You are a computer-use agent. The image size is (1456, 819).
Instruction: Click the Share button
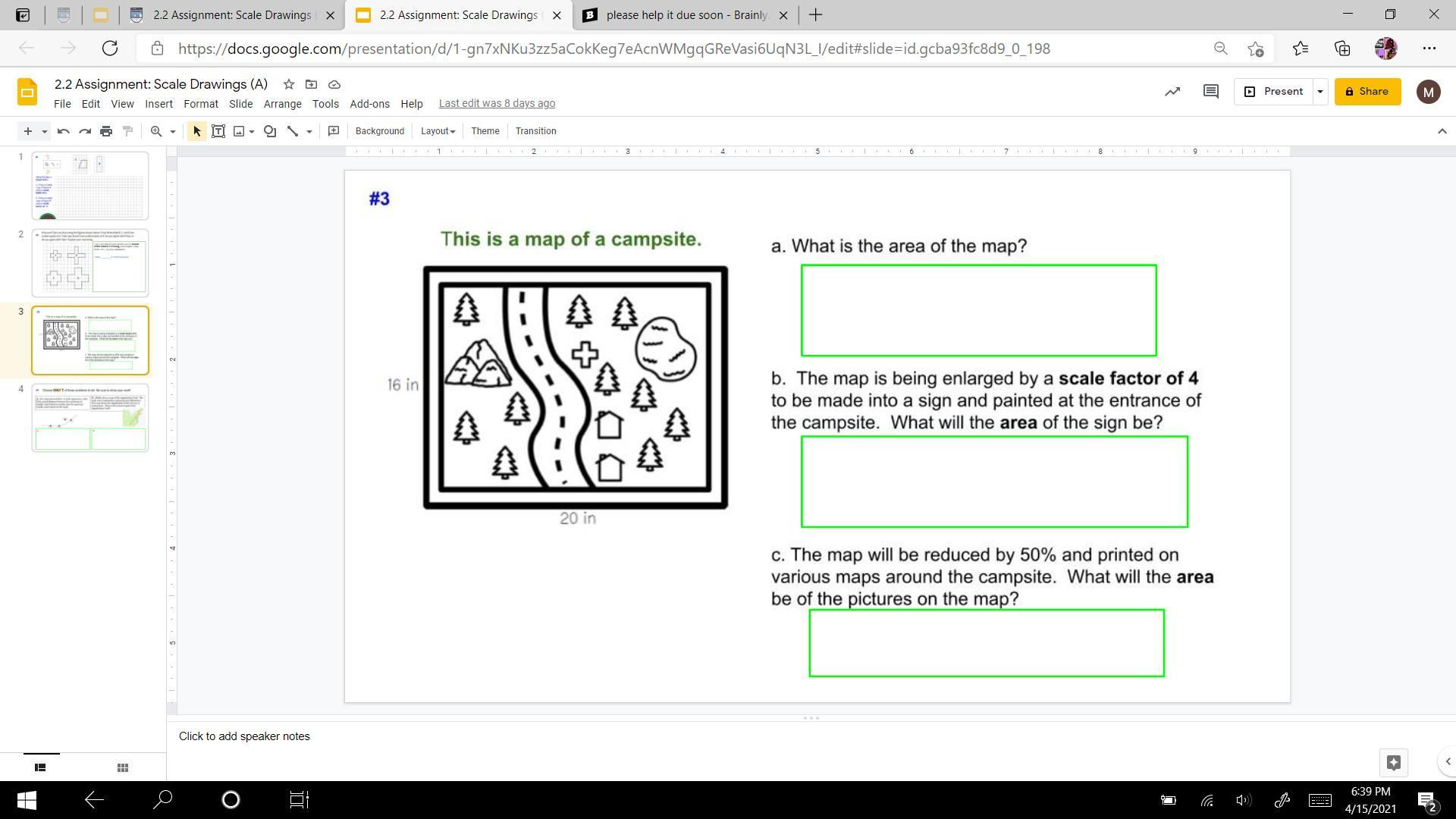point(1367,92)
